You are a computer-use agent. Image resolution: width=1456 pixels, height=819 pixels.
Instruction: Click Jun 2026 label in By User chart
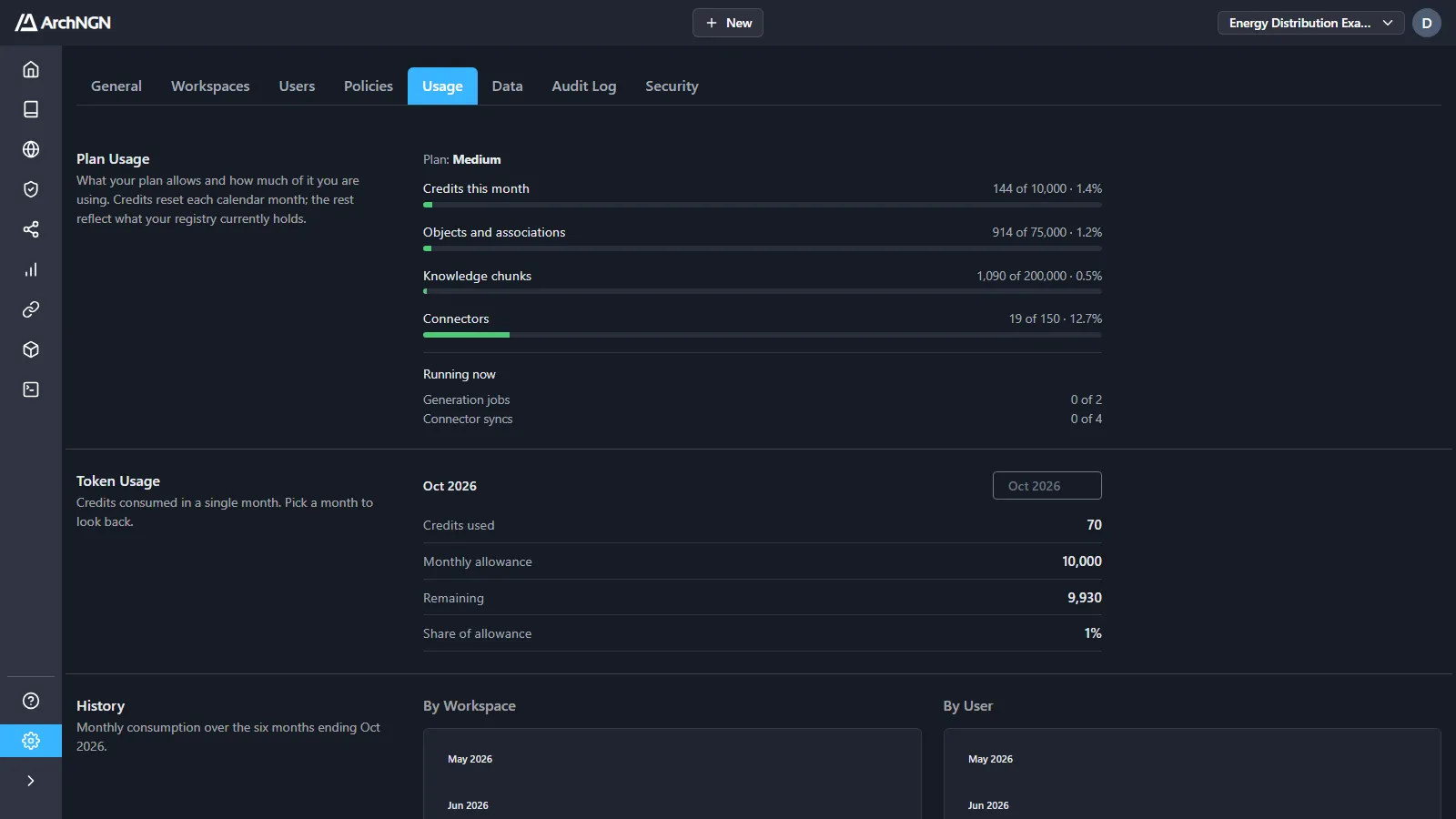click(988, 805)
